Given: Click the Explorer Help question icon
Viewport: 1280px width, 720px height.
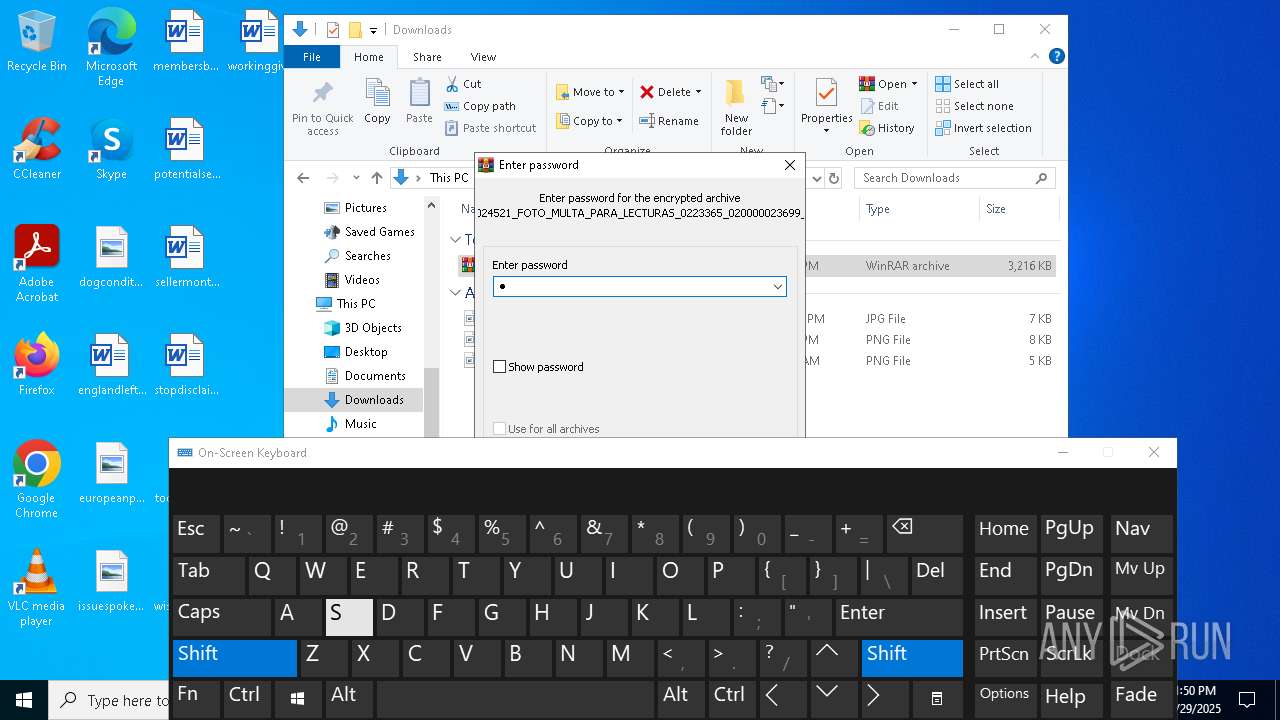Looking at the screenshot, I should (1056, 57).
